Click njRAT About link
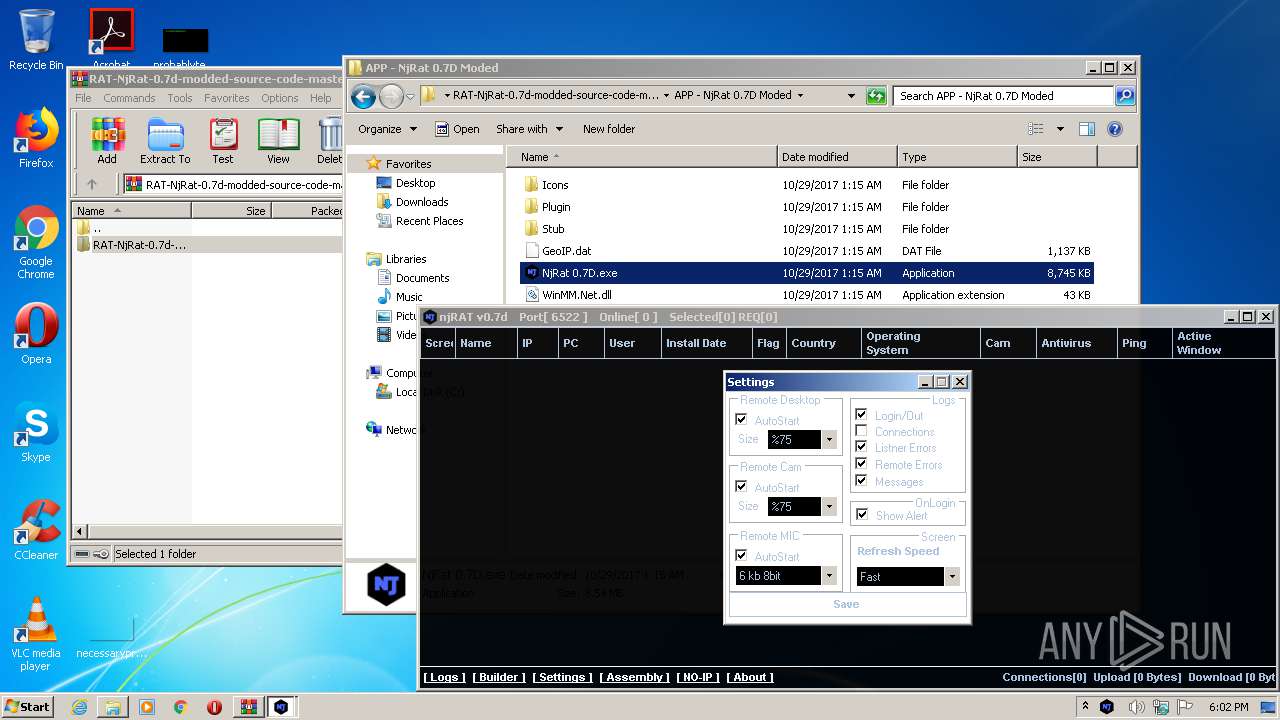 pyautogui.click(x=750, y=677)
